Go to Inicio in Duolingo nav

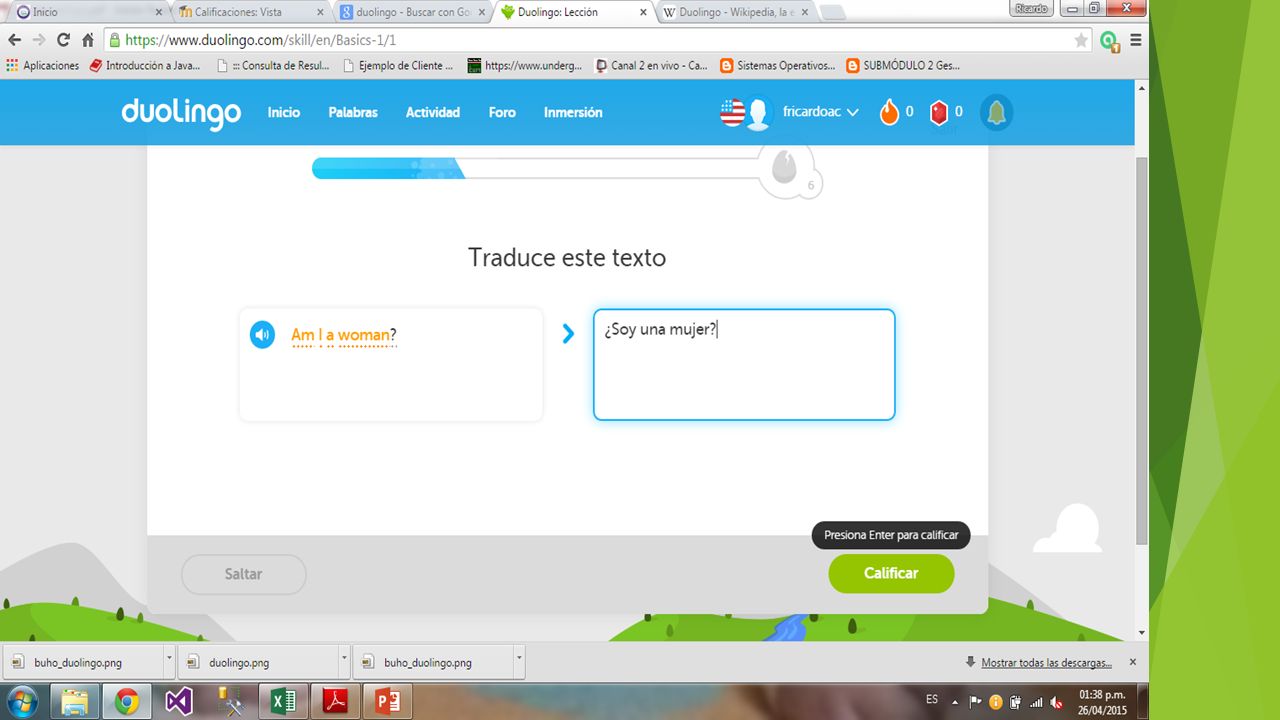pyautogui.click(x=284, y=112)
